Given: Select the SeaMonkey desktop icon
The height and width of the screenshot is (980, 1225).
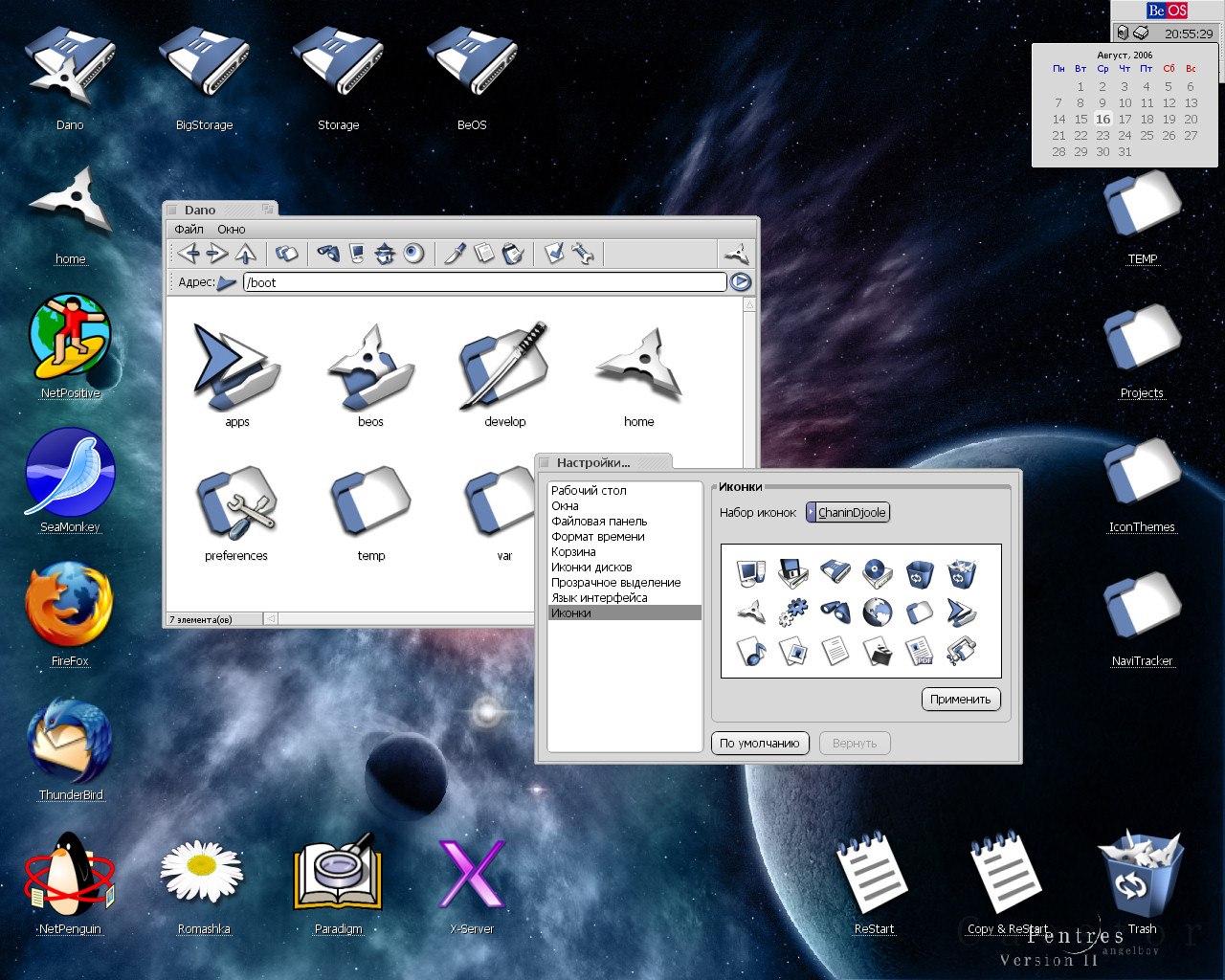Looking at the screenshot, I should 70,480.
